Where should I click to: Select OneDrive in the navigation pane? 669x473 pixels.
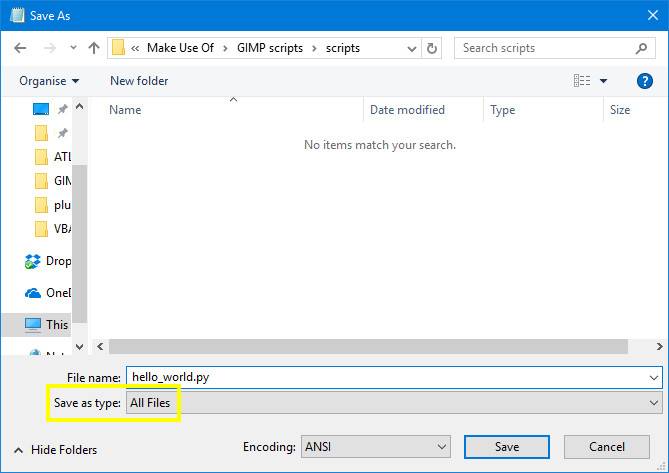click(48, 293)
